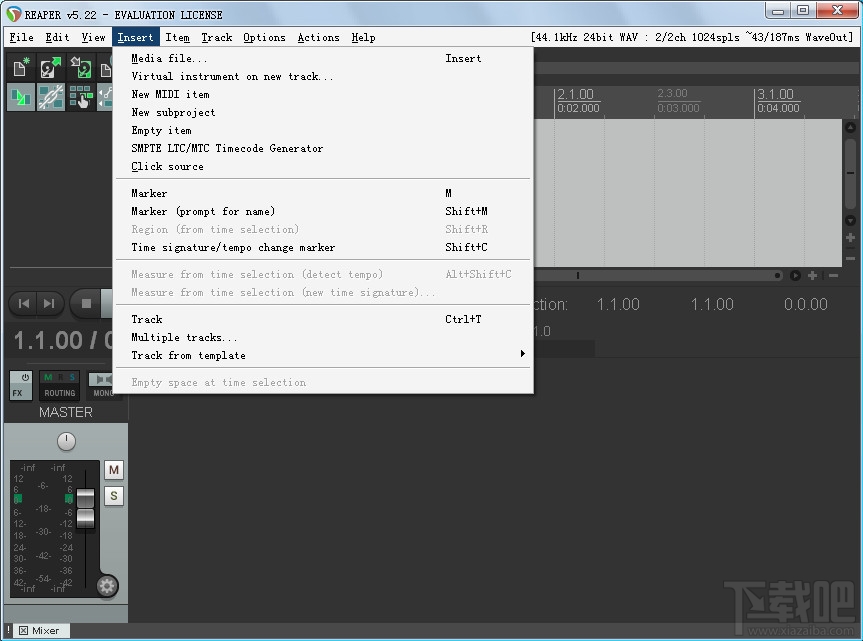The height and width of the screenshot is (641, 863).
Task: Choose Empty item menu entry
Action: click(x=323, y=130)
